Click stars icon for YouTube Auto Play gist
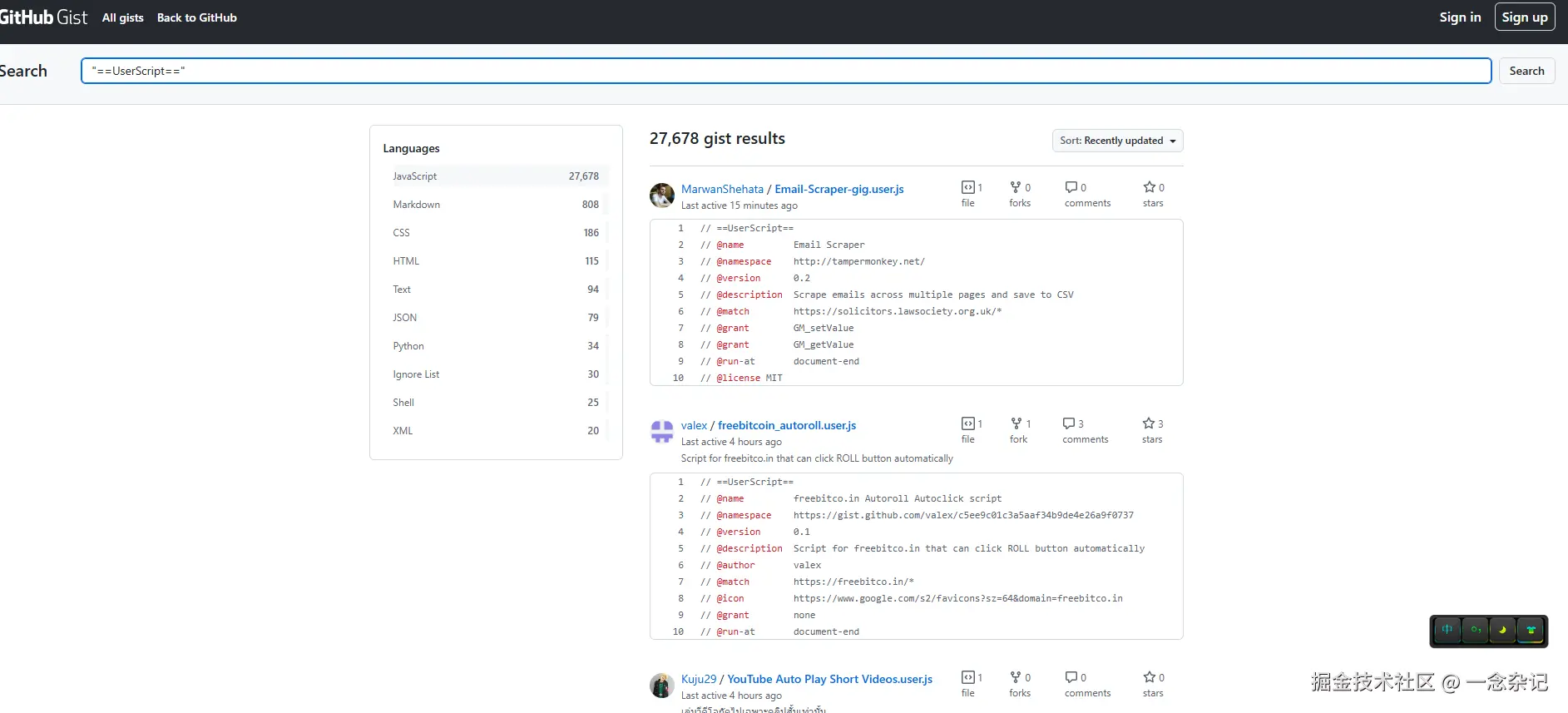The image size is (1568, 713). click(x=1150, y=677)
